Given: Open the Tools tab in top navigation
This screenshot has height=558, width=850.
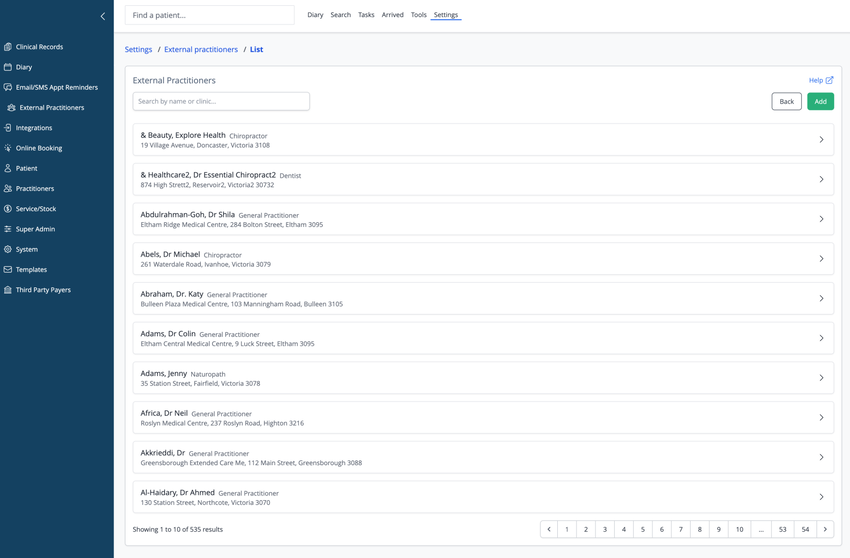Looking at the screenshot, I should point(418,15).
